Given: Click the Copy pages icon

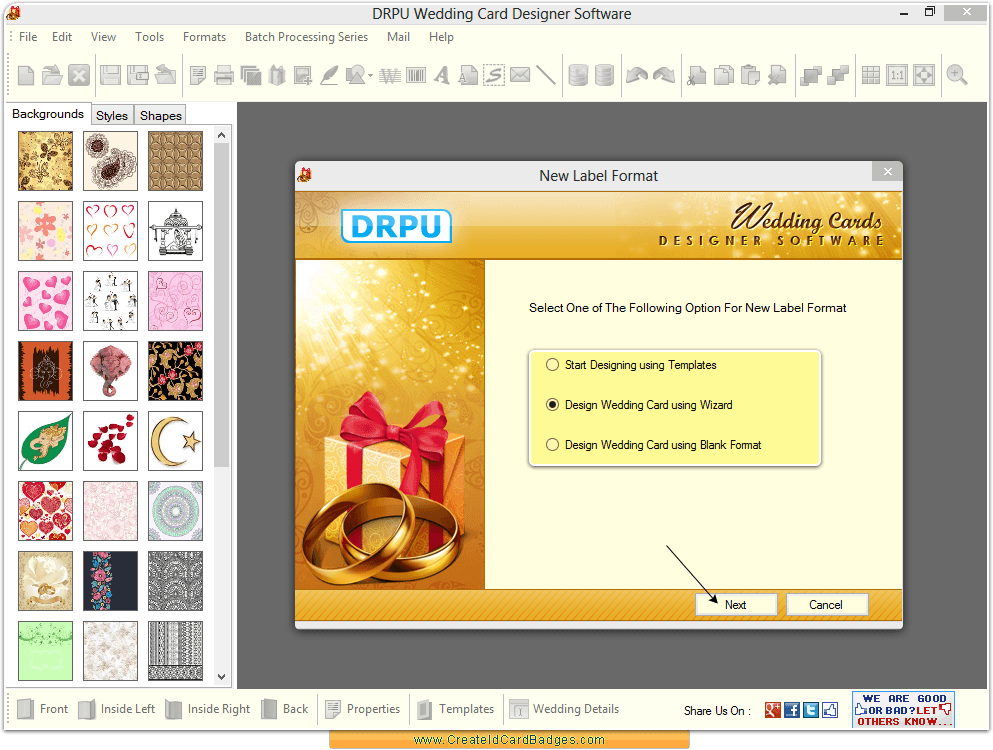Looking at the screenshot, I should coord(723,75).
